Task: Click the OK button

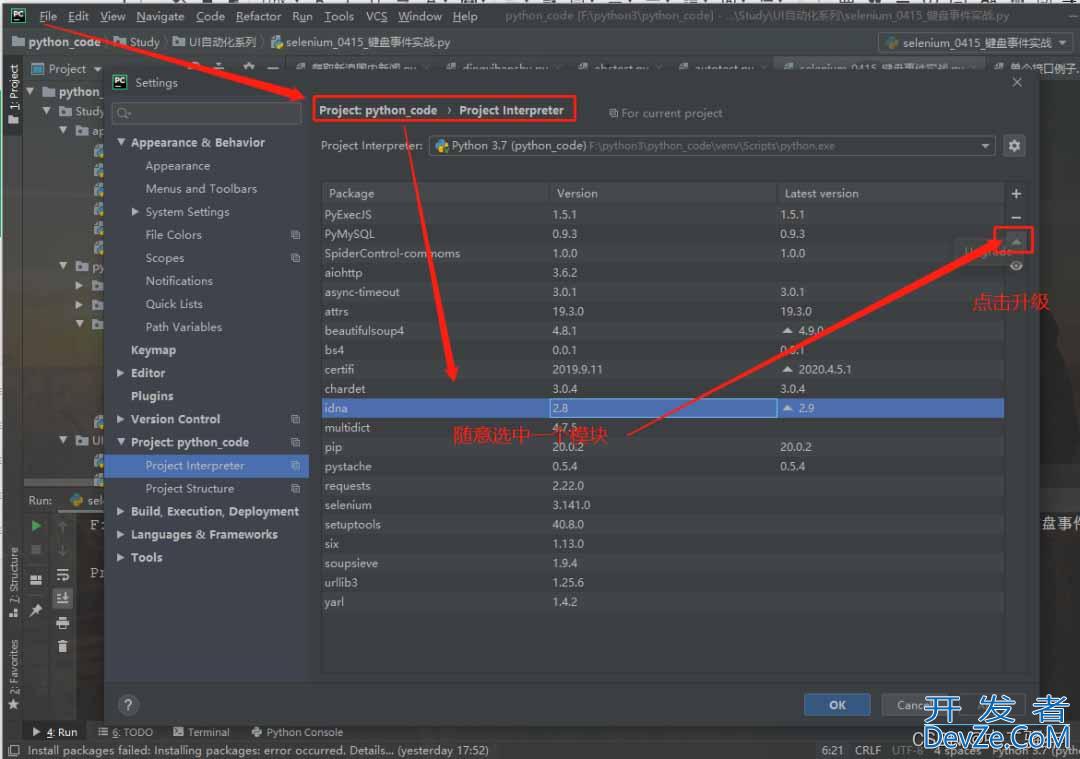Action: [x=837, y=705]
